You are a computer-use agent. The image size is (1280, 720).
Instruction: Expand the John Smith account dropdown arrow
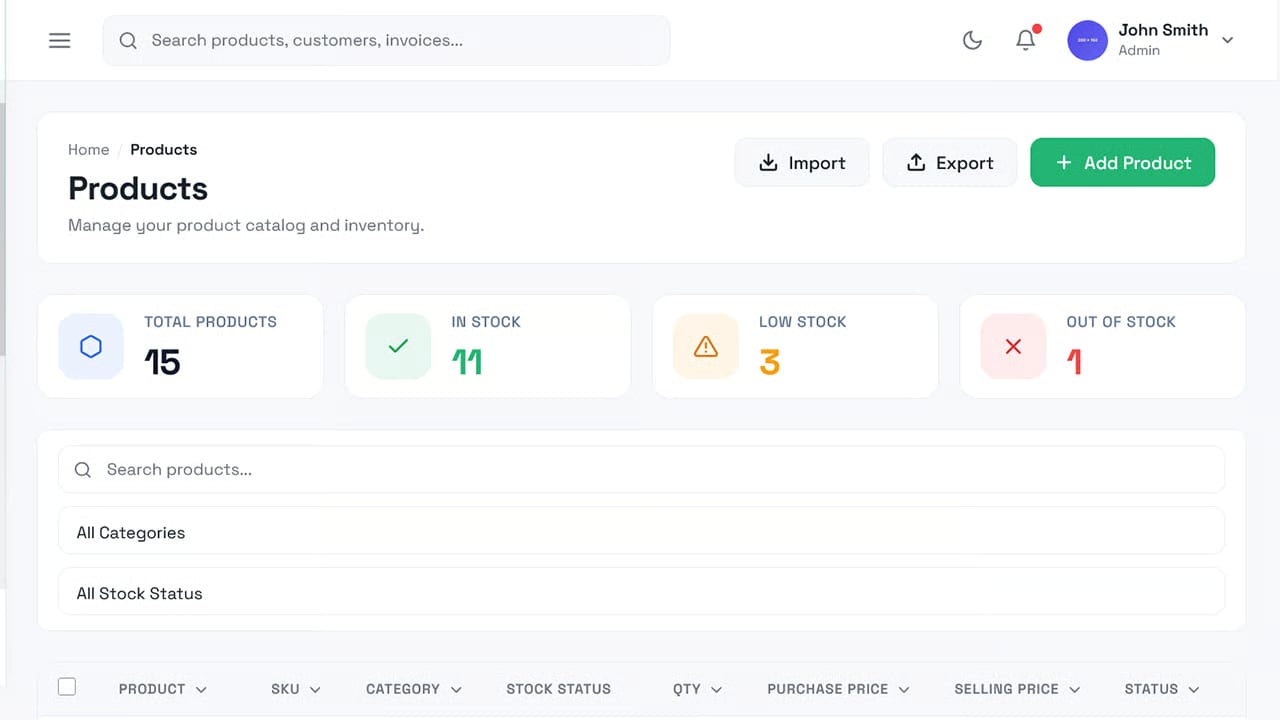tap(1228, 41)
